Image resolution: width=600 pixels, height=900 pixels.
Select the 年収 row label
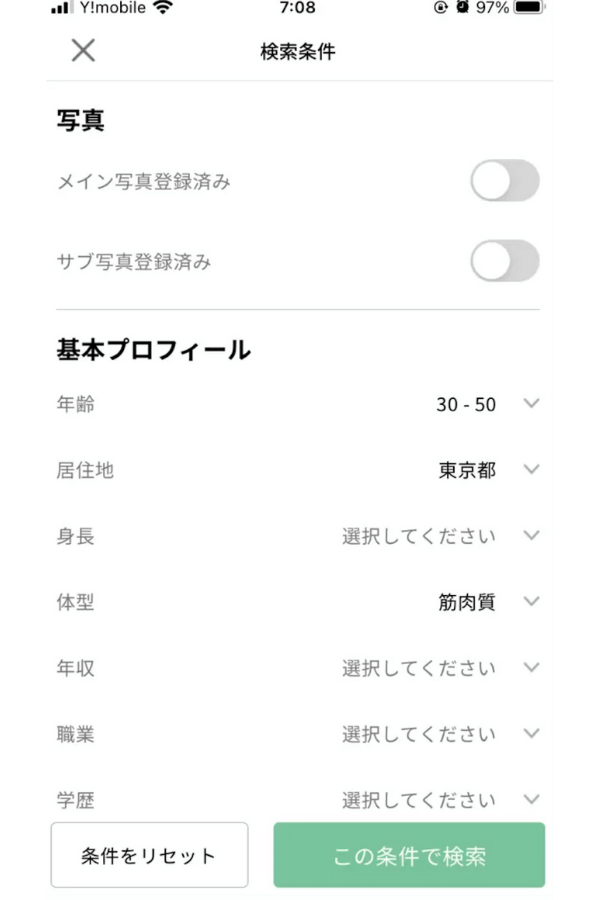click(x=75, y=668)
